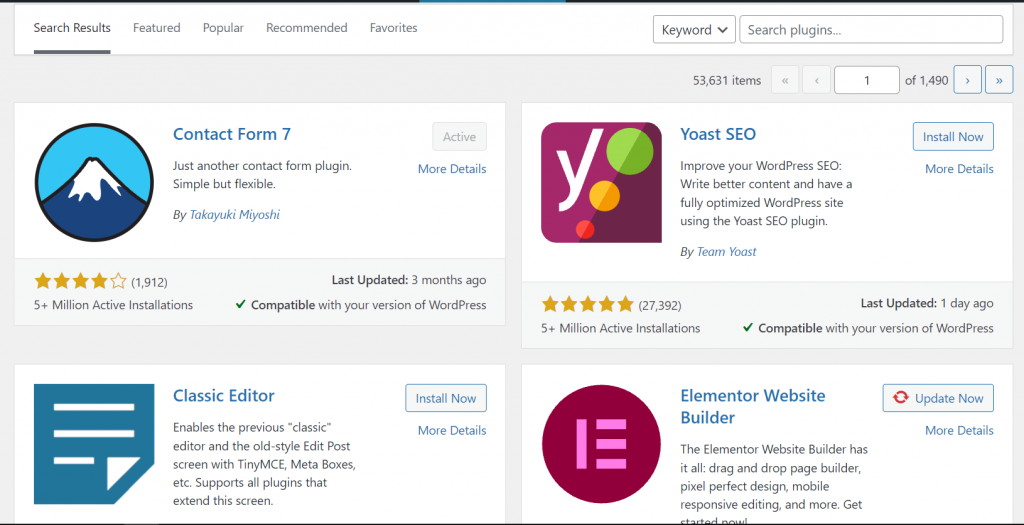Focus the Search plugins input field
The height and width of the screenshot is (525, 1024).
pyautogui.click(x=871, y=29)
